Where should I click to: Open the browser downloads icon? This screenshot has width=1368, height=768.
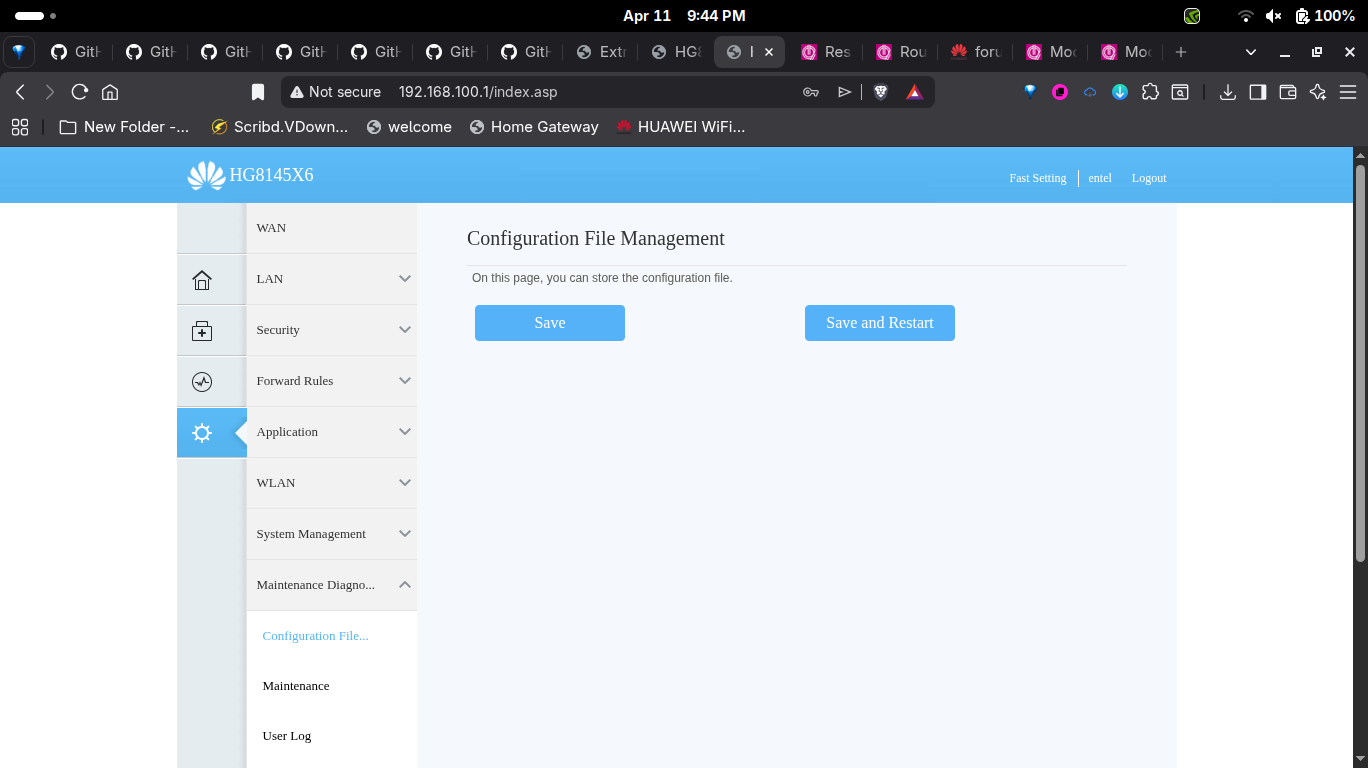1228,92
